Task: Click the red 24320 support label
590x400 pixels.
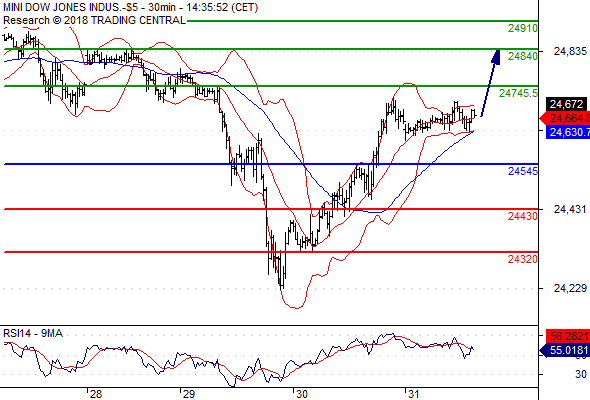Action: (x=523, y=259)
